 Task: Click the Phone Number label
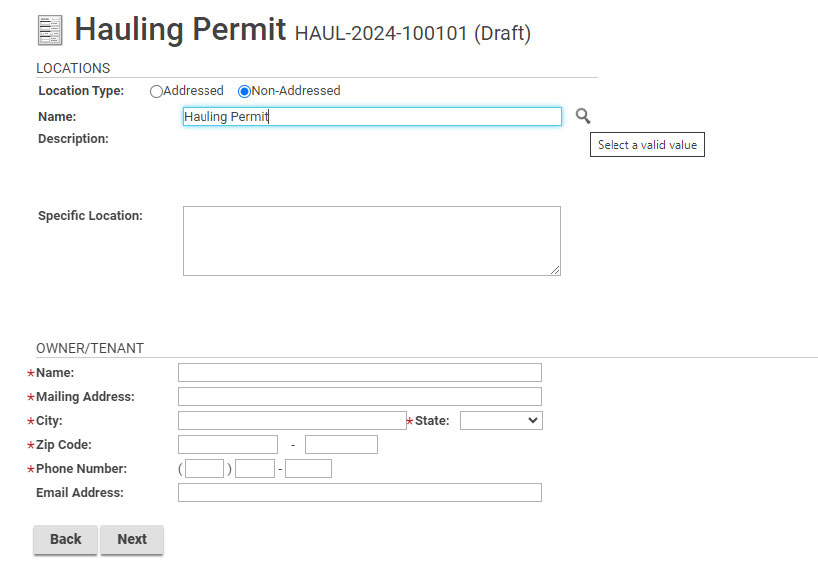(81, 469)
